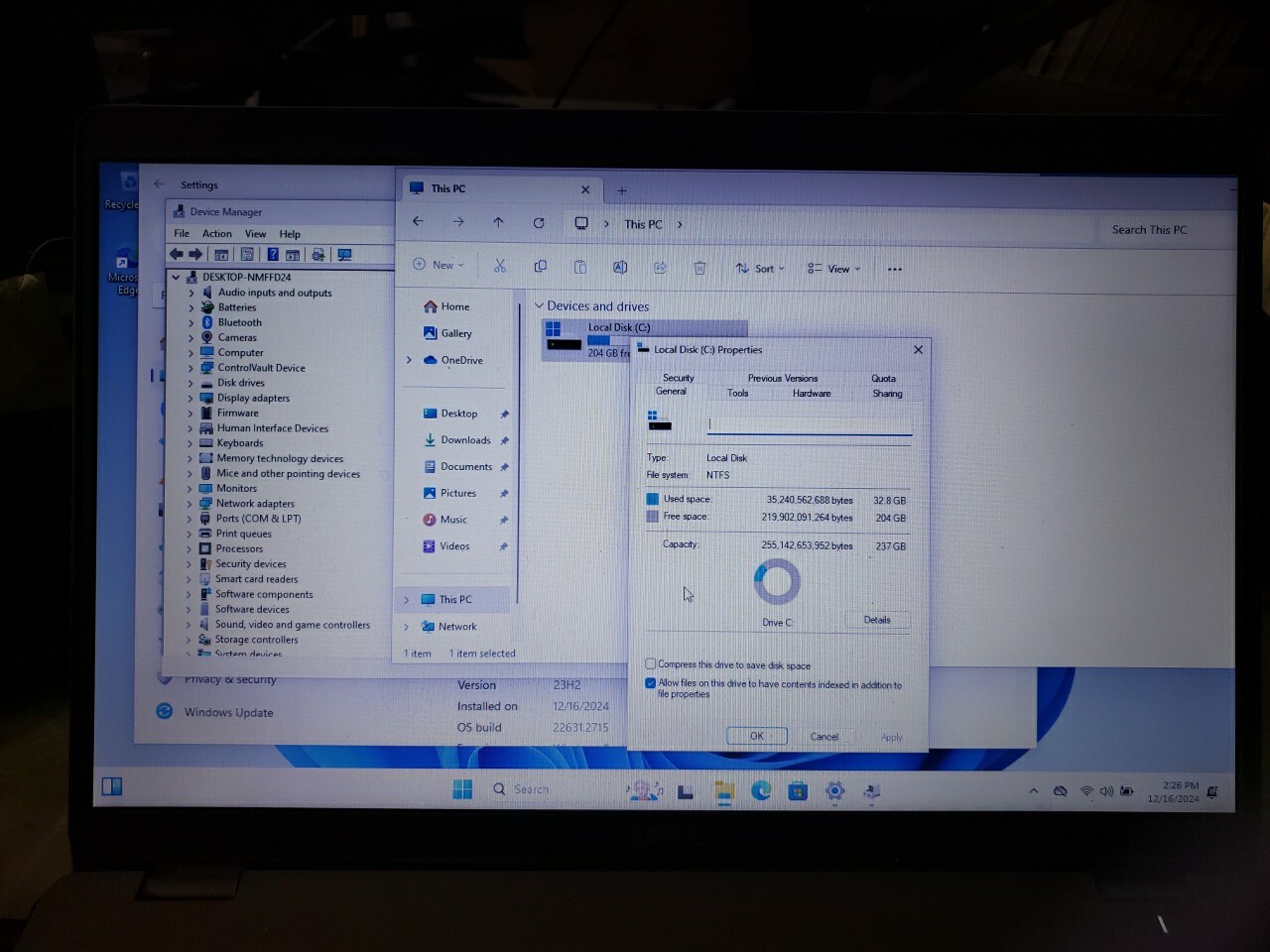Click the Device Manager help toolbar icon

273,255
